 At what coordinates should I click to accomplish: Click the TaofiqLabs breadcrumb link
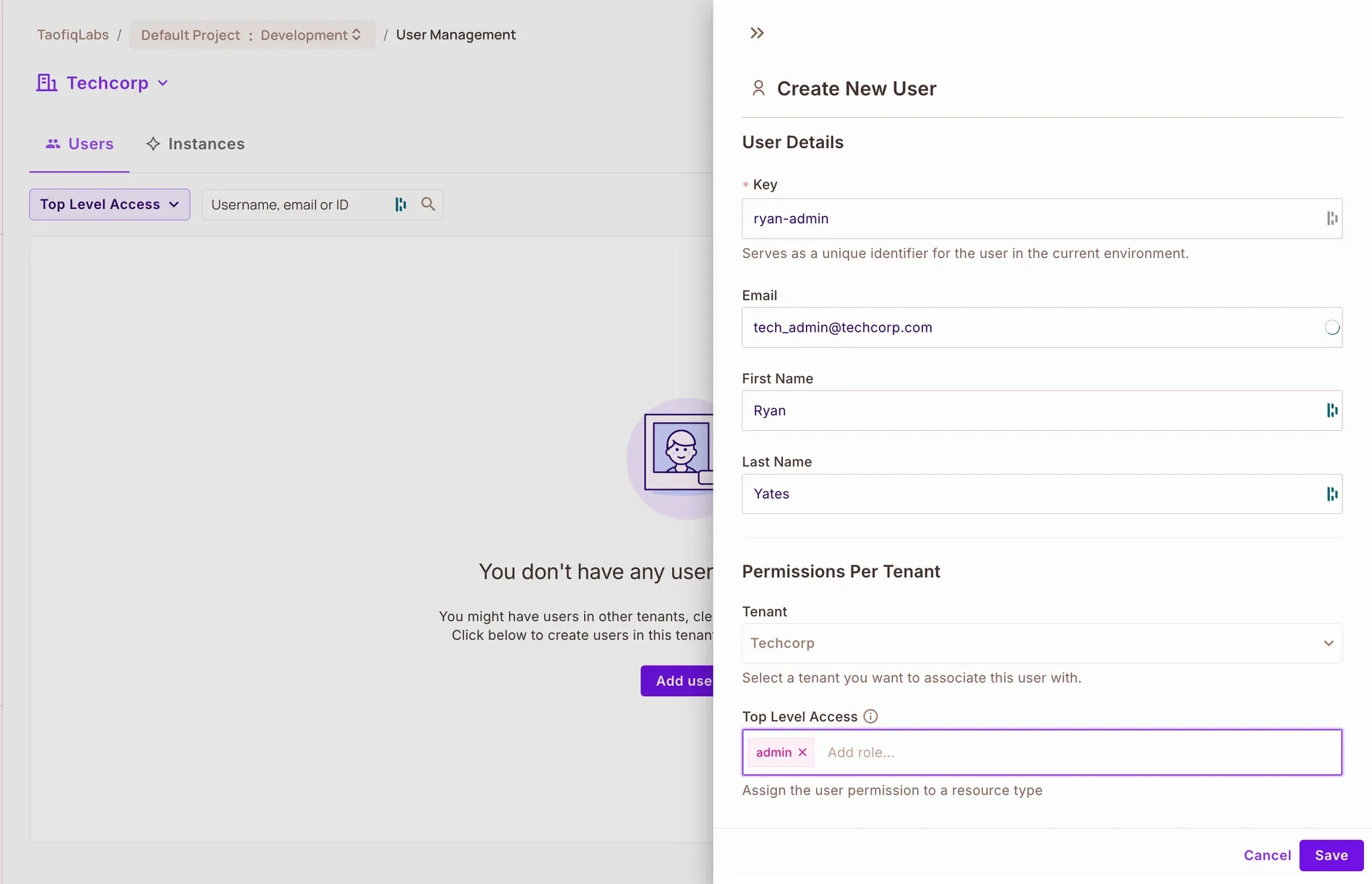(x=72, y=35)
